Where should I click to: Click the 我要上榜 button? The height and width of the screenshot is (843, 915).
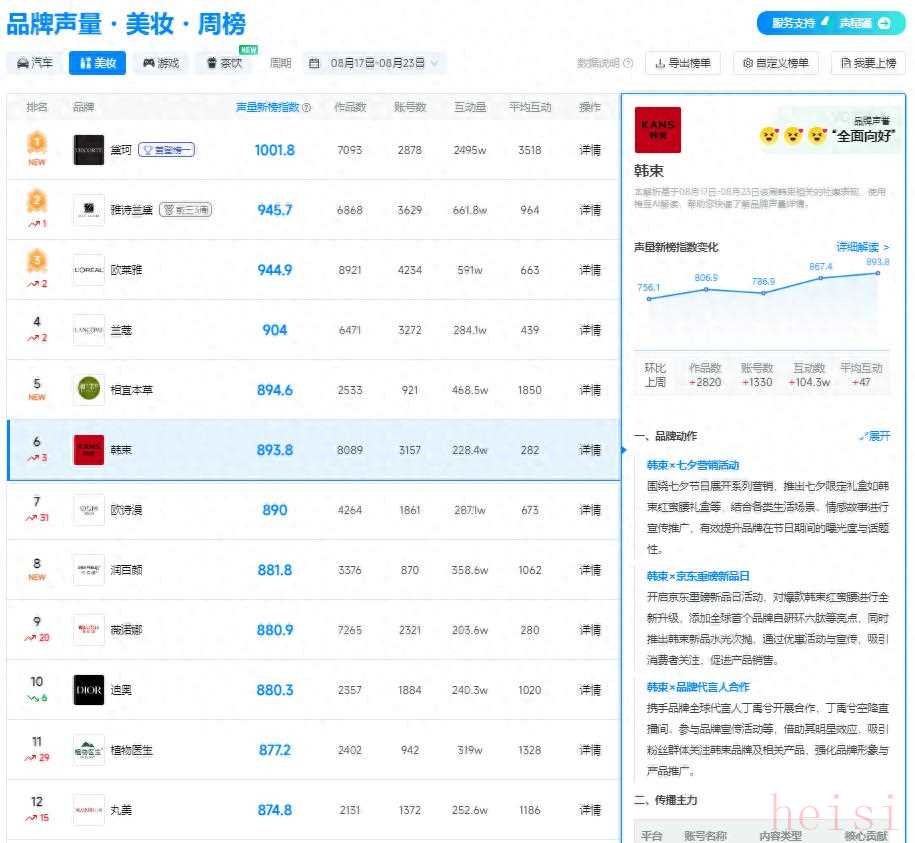pyautogui.click(x=868, y=63)
